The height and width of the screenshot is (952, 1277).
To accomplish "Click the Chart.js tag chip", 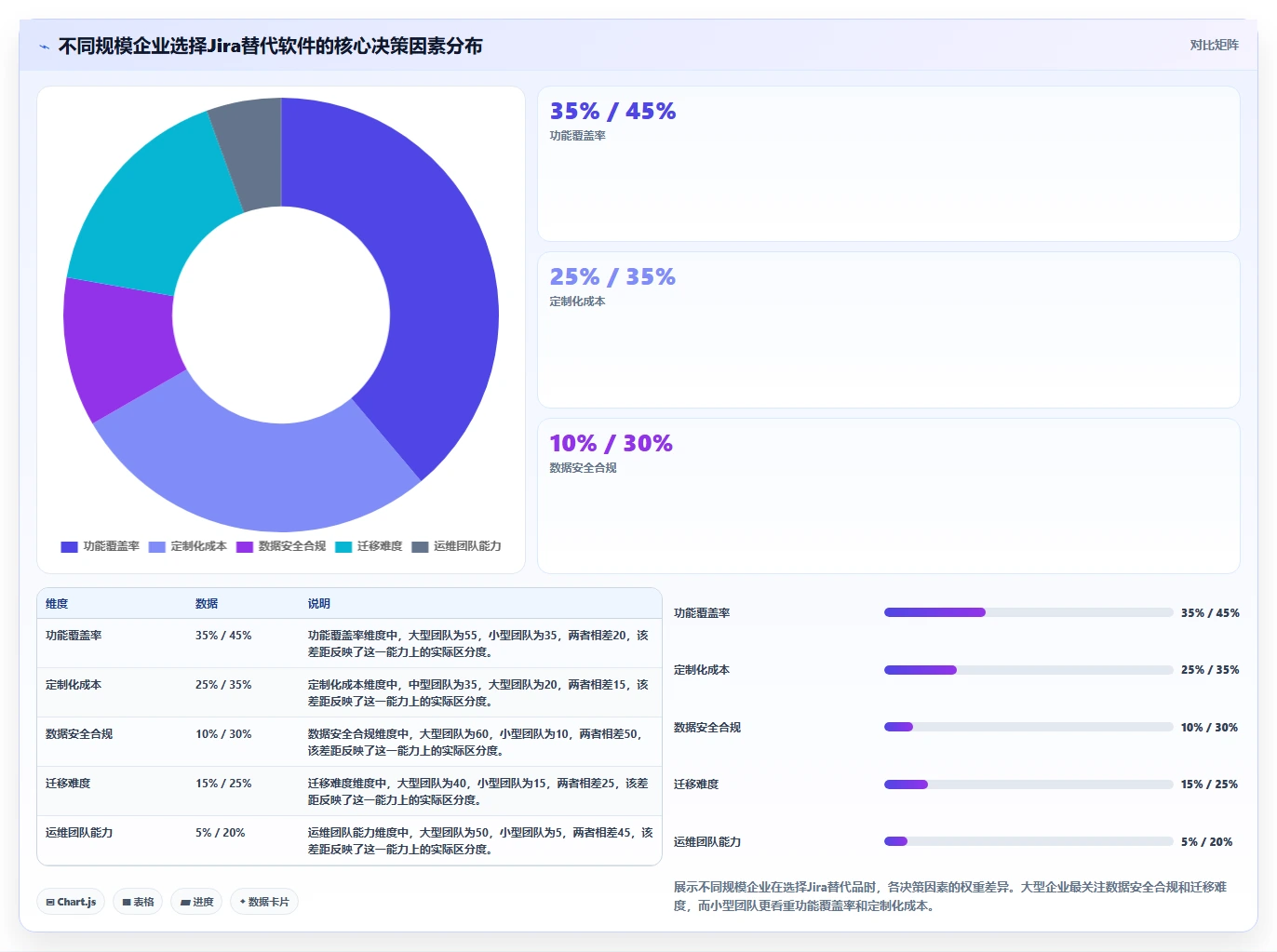I will 71,902.
